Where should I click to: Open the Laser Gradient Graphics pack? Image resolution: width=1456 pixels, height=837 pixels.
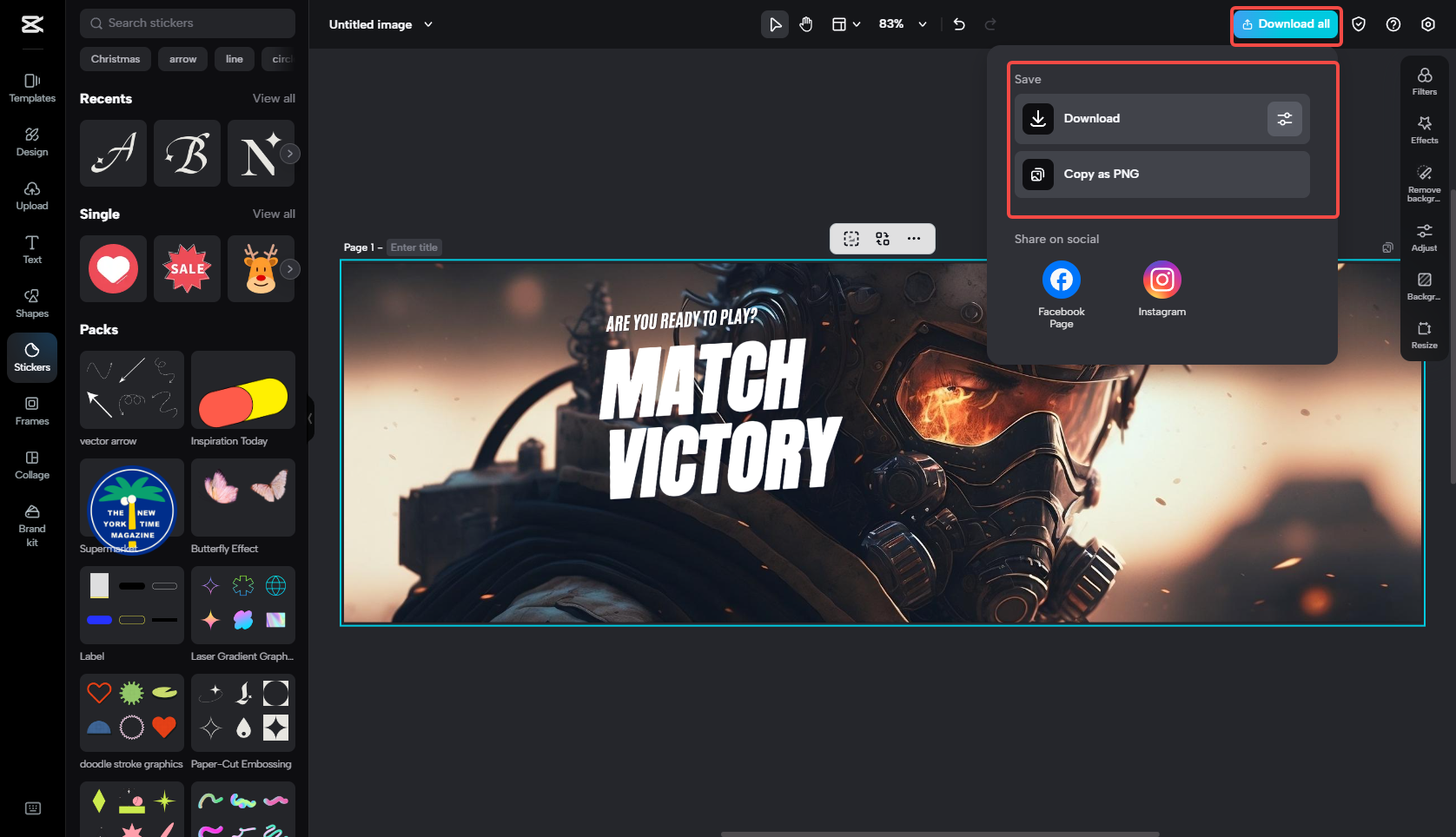243,605
